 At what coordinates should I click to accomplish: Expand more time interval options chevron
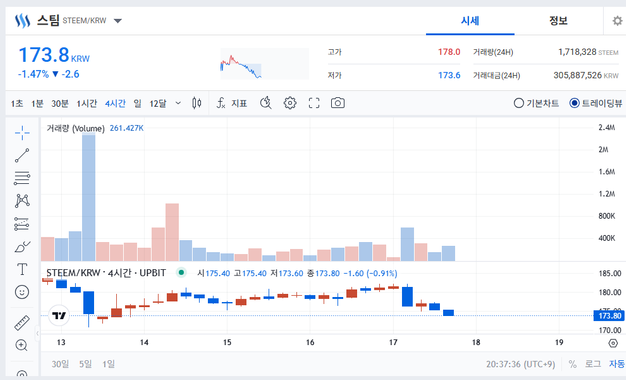point(178,103)
